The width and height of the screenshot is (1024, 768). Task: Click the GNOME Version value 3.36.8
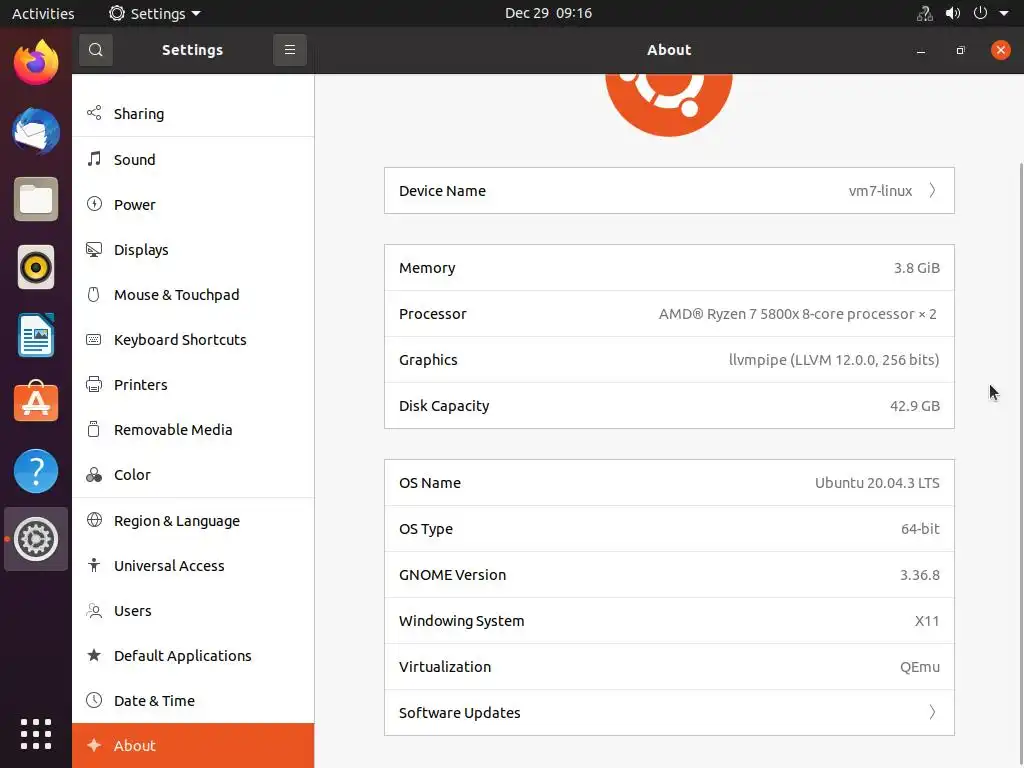coord(920,575)
